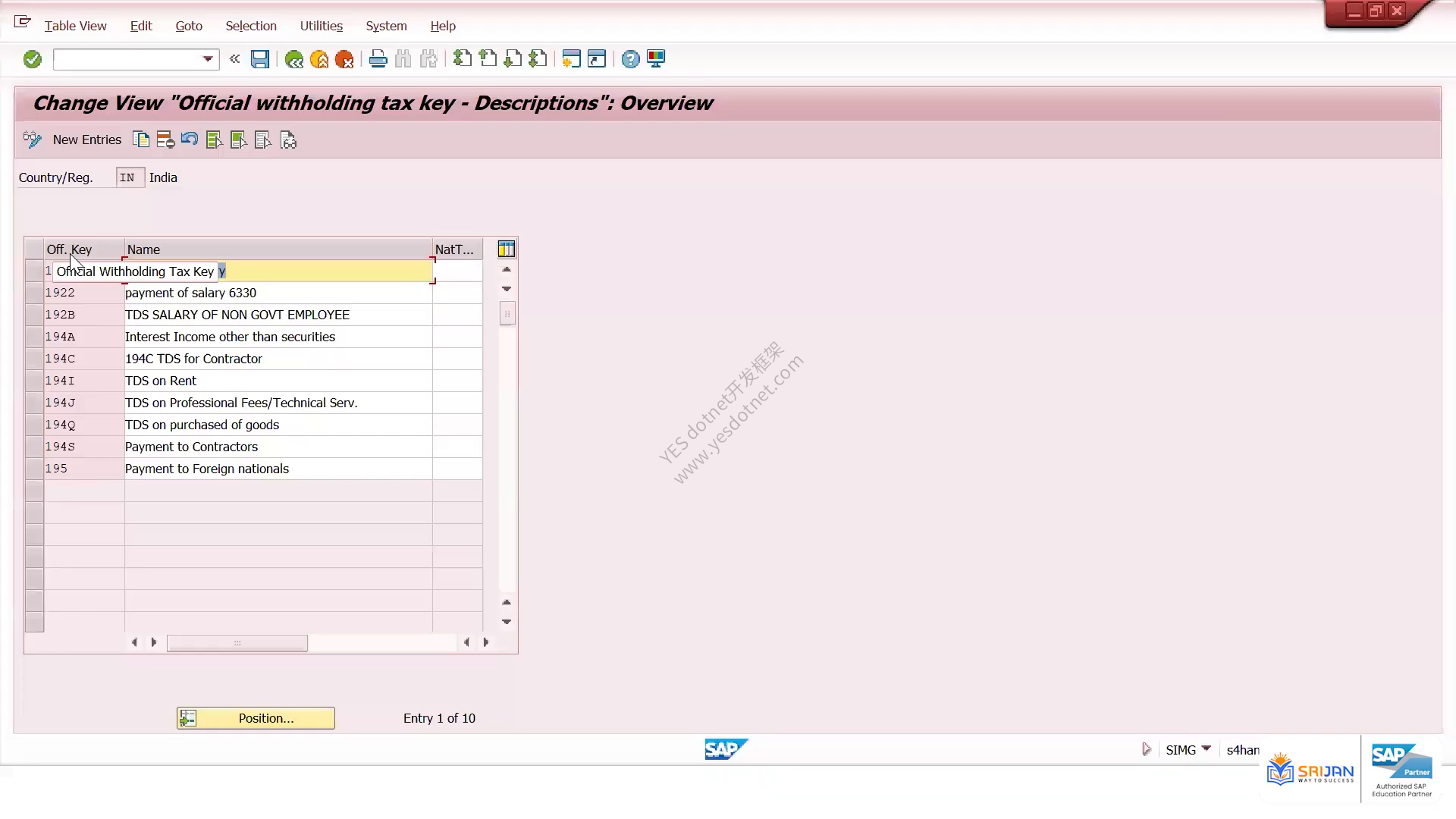Collapse command field with double-chevron icon
This screenshot has width=1456, height=819.
(x=235, y=59)
